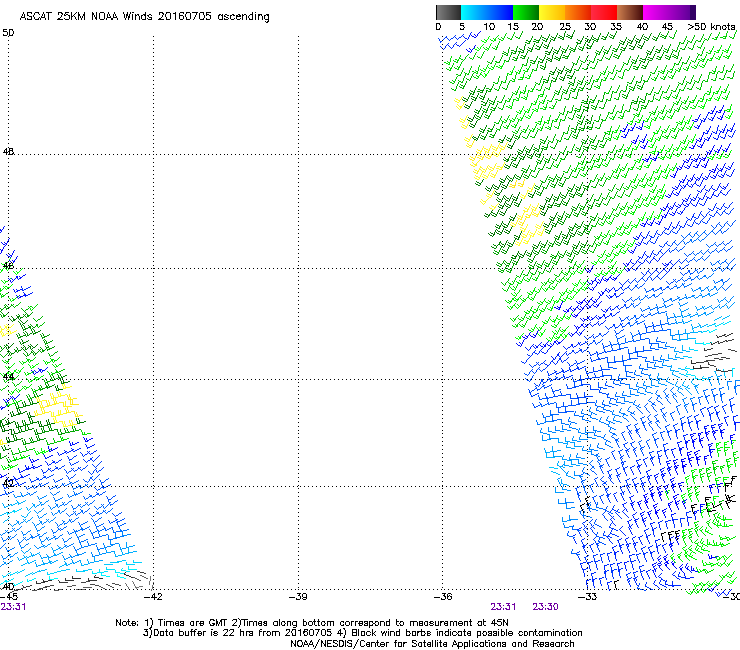Click the '25' label under the color bar
Viewport: 740px width, 650px height.
[x=565, y=27]
